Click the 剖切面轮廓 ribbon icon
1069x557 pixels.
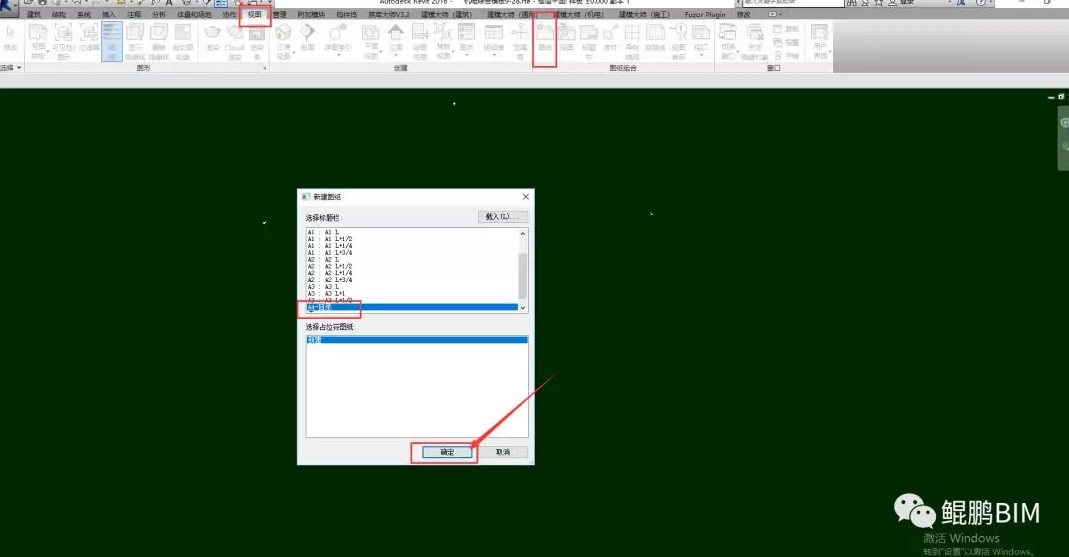pos(183,41)
